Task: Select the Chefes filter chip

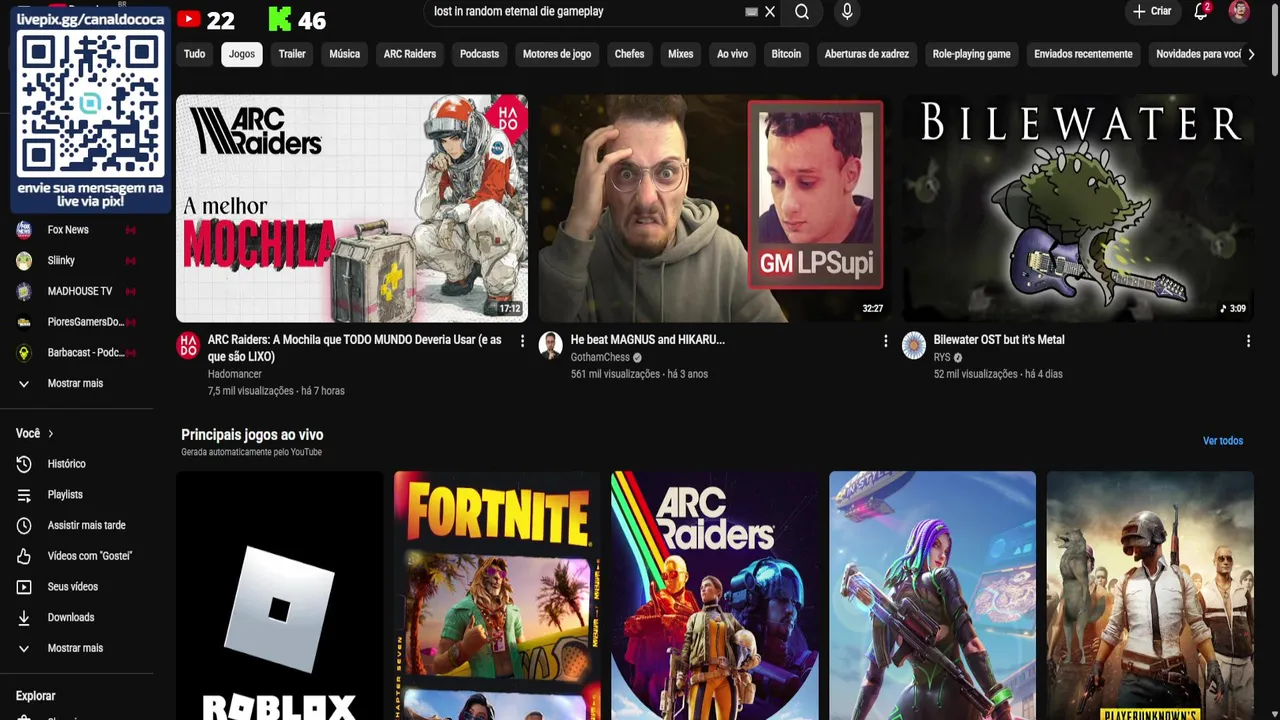Action: 629,54
